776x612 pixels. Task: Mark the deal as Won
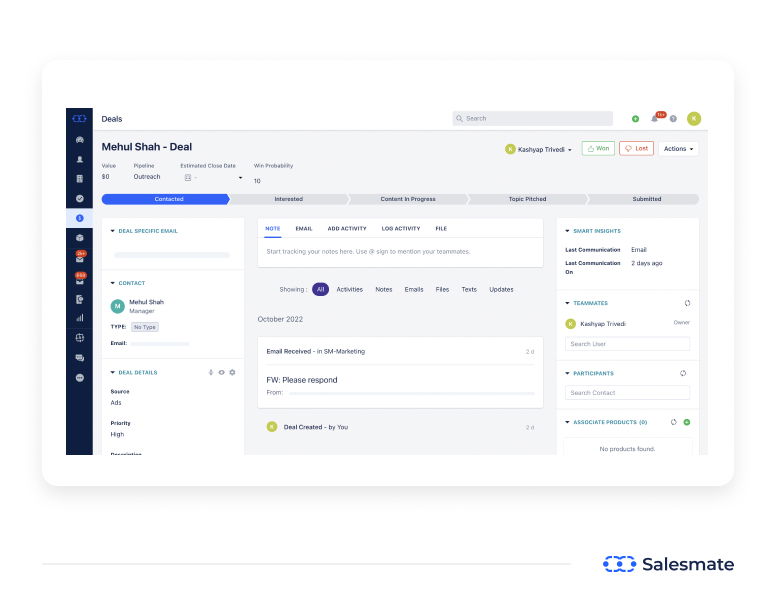coord(598,148)
